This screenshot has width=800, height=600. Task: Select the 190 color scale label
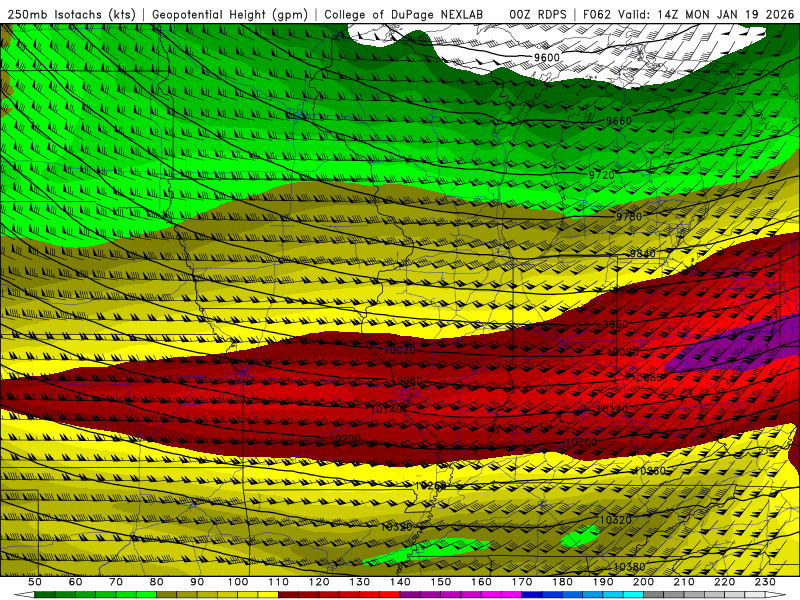603,582
